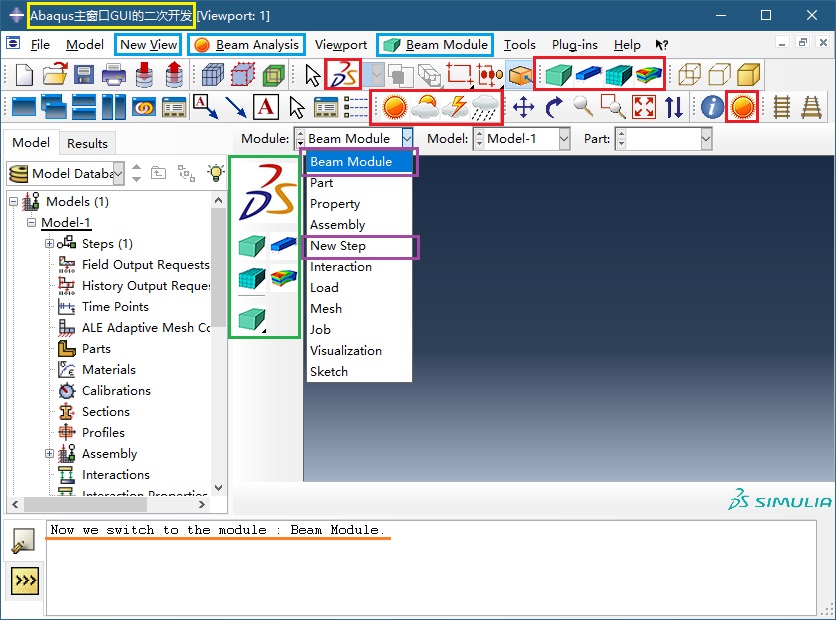Select the rotate view curved arrow tool
This screenshot has width=836, height=620.
tap(554, 107)
